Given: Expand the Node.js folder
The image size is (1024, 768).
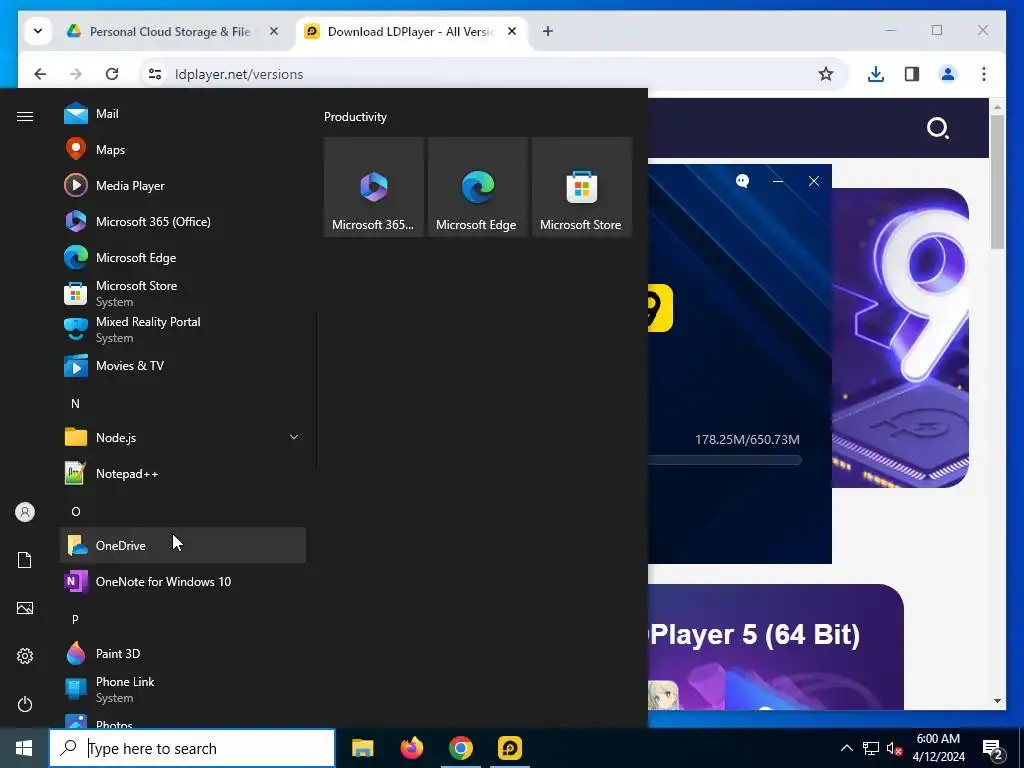Looking at the screenshot, I should 183,438.
